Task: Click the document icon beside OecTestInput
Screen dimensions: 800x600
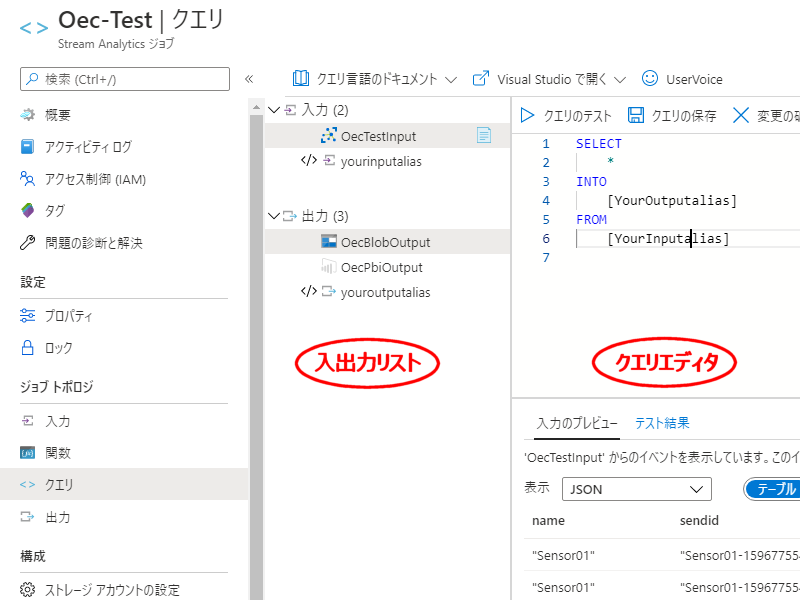Action: pos(484,135)
